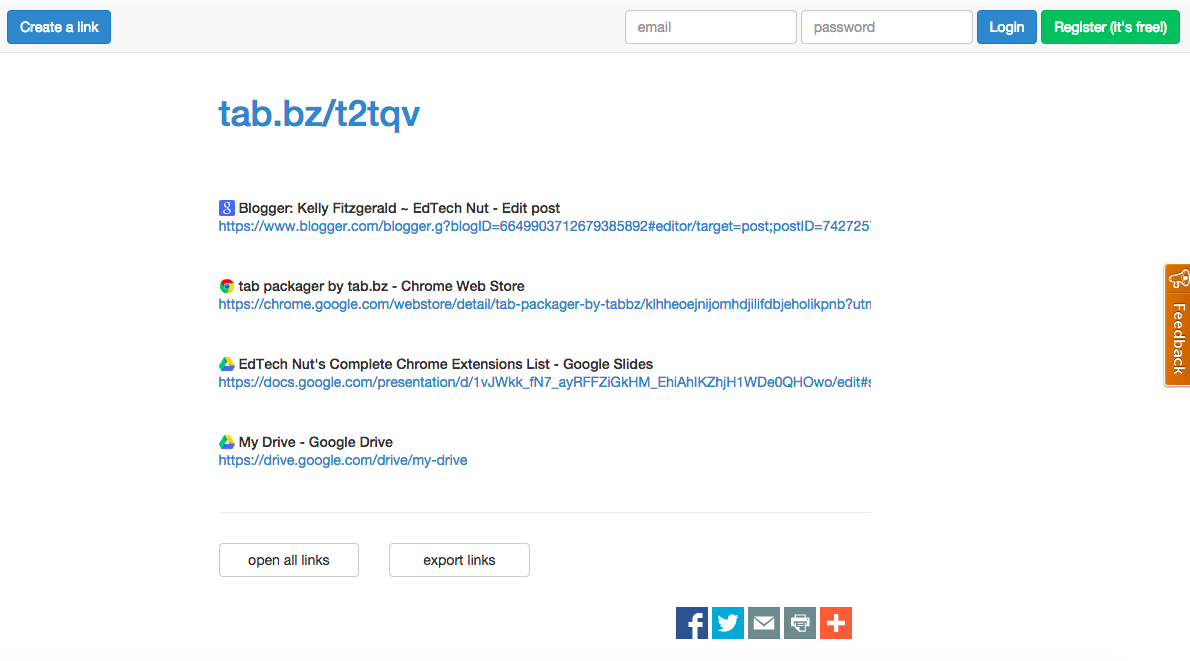Select the Blogger: Kelly Fitzgerald title text

tap(399, 208)
